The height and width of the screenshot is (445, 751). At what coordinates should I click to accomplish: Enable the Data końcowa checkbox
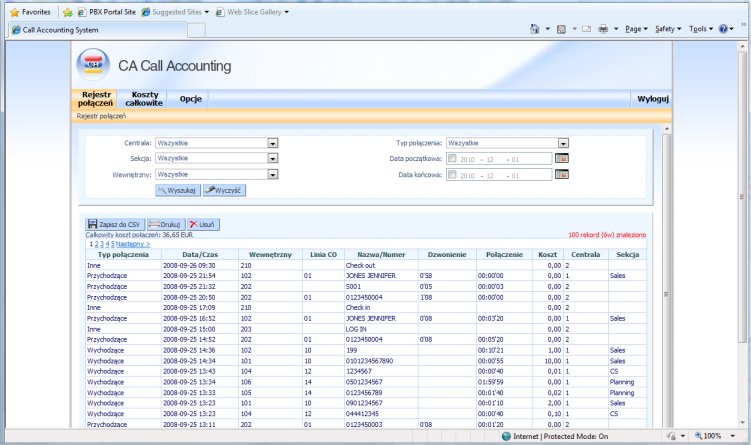(x=452, y=175)
